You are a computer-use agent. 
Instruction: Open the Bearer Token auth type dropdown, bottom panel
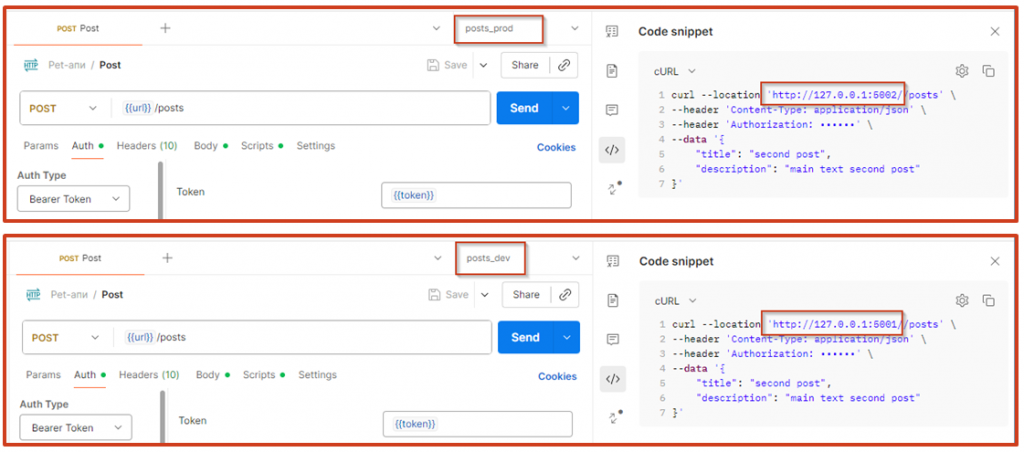tap(75, 428)
